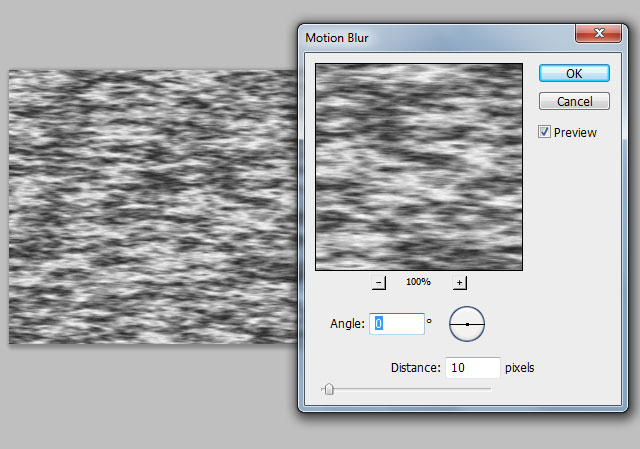Cancel the Motion Blur dialog
The image size is (640, 449).
pos(574,101)
